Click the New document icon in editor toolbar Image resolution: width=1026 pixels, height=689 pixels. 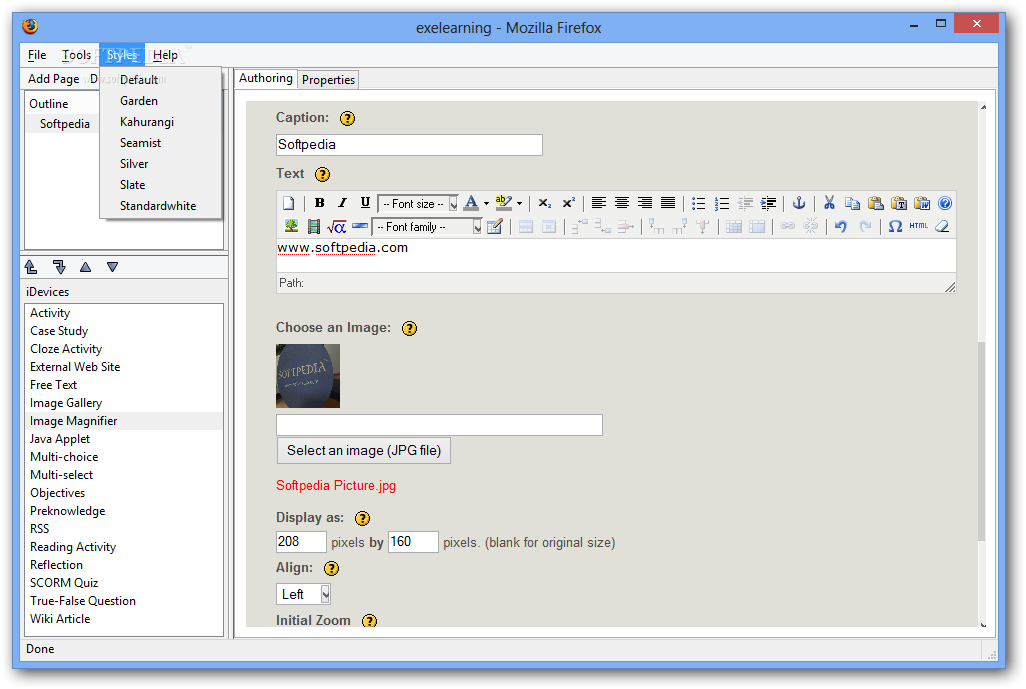(289, 203)
